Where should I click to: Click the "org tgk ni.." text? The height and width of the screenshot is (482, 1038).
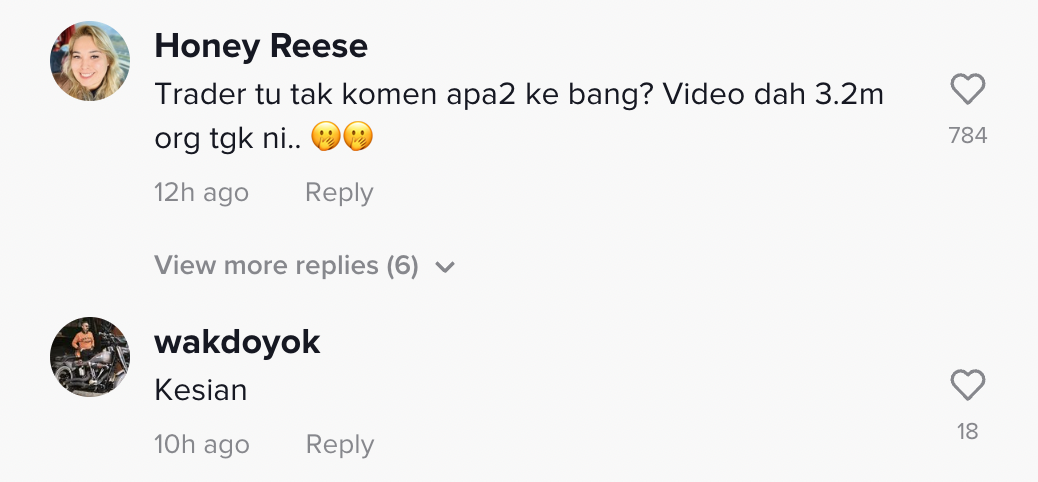click(x=226, y=140)
